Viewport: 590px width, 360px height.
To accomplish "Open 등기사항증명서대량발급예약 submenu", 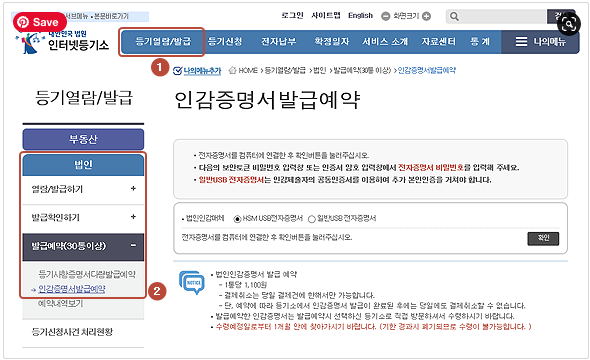I will point(87,274).
